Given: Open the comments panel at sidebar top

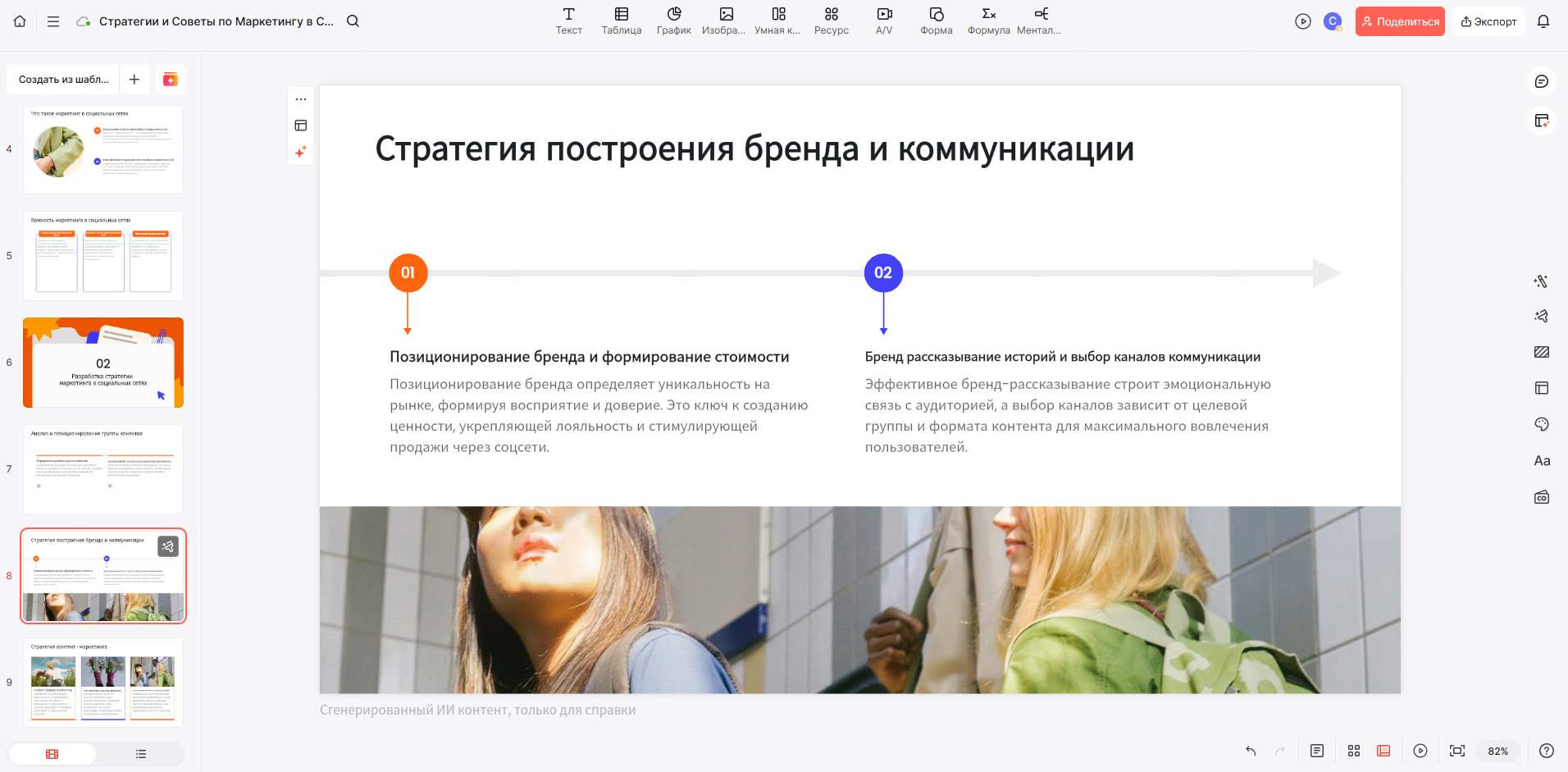Looking at the screenshot, I should point(1541,81).
